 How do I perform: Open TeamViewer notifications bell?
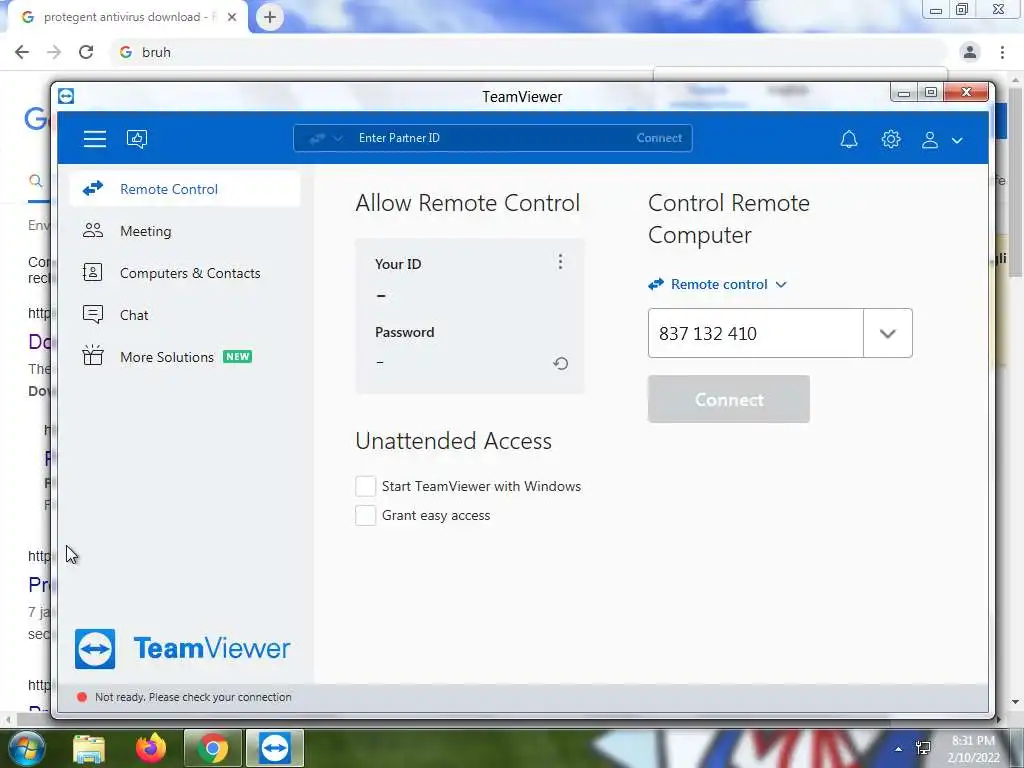[848, 139]
